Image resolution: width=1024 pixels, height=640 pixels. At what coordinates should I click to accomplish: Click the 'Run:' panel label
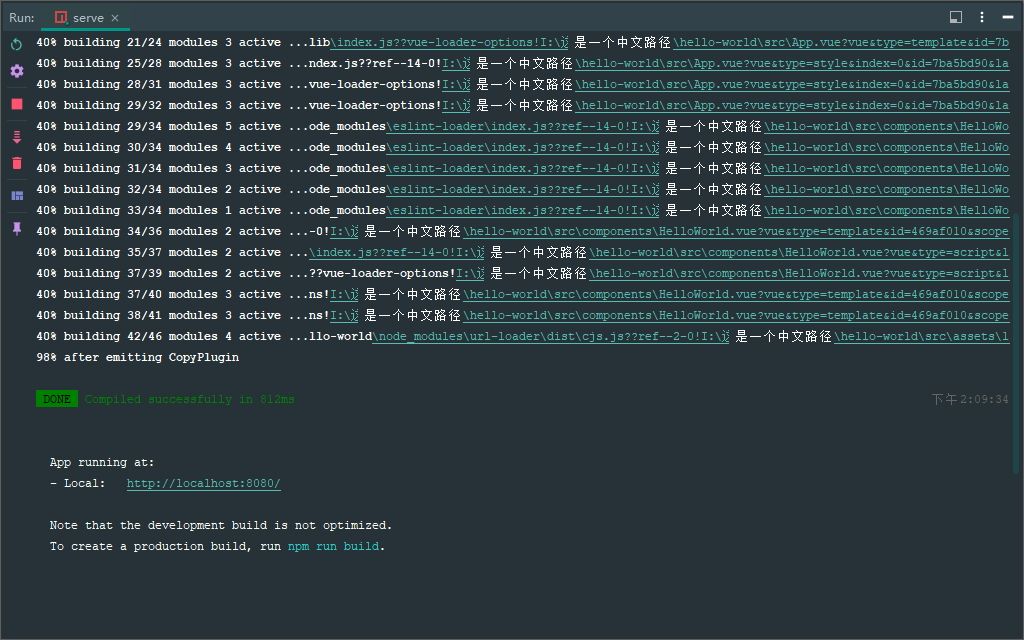[x=22, y=18]
